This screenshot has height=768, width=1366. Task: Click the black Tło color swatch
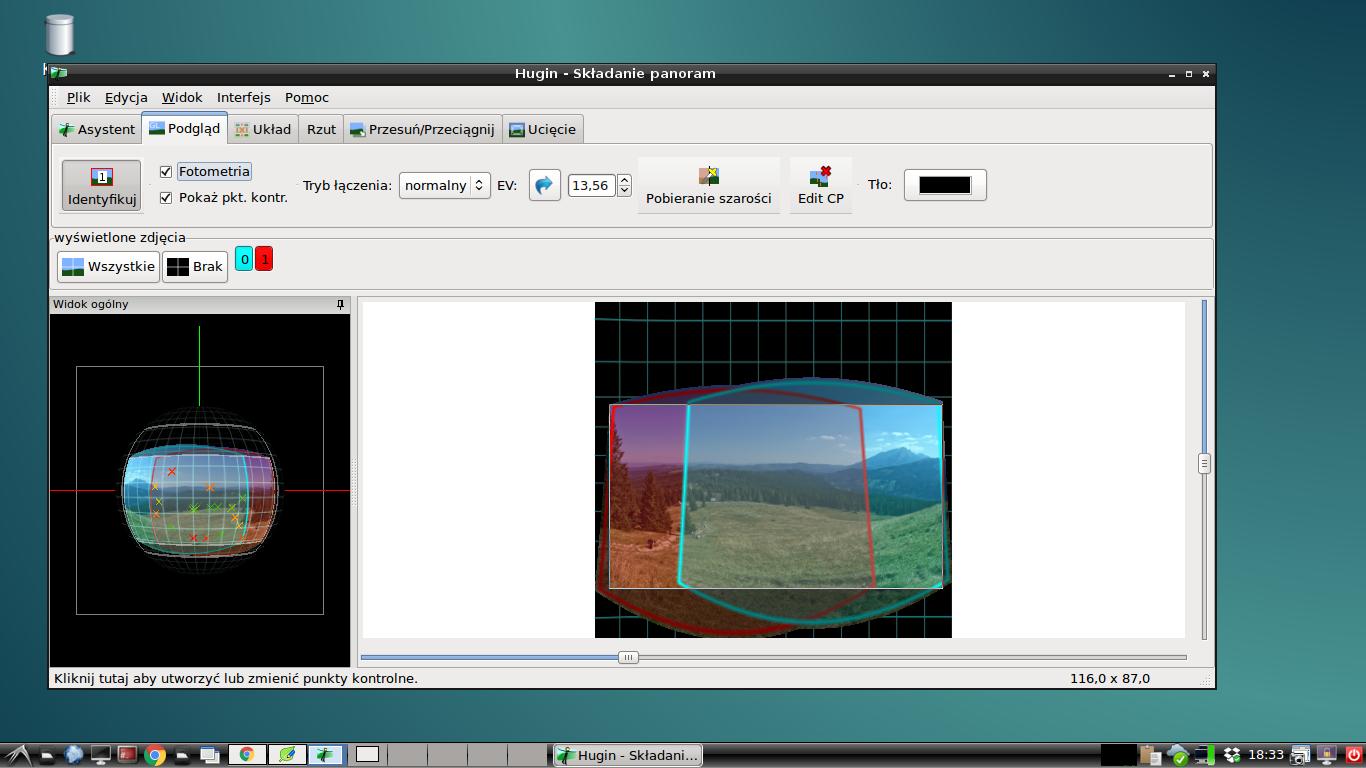click(945, 185)
